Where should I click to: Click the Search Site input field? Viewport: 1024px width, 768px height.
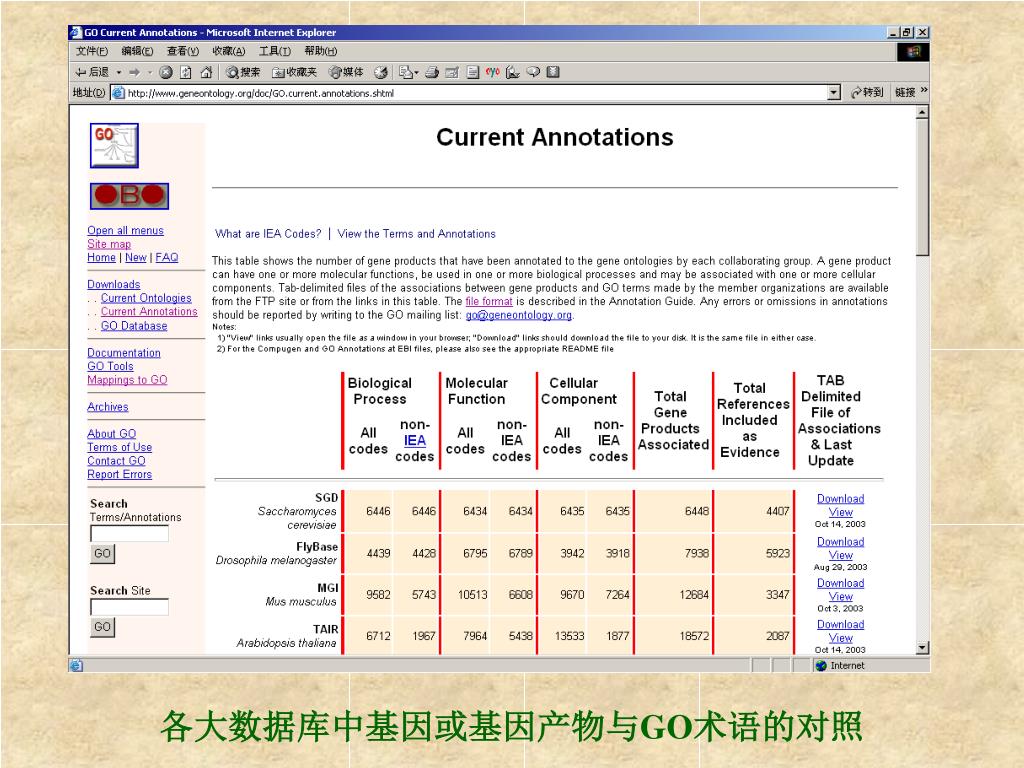[129, 607]
